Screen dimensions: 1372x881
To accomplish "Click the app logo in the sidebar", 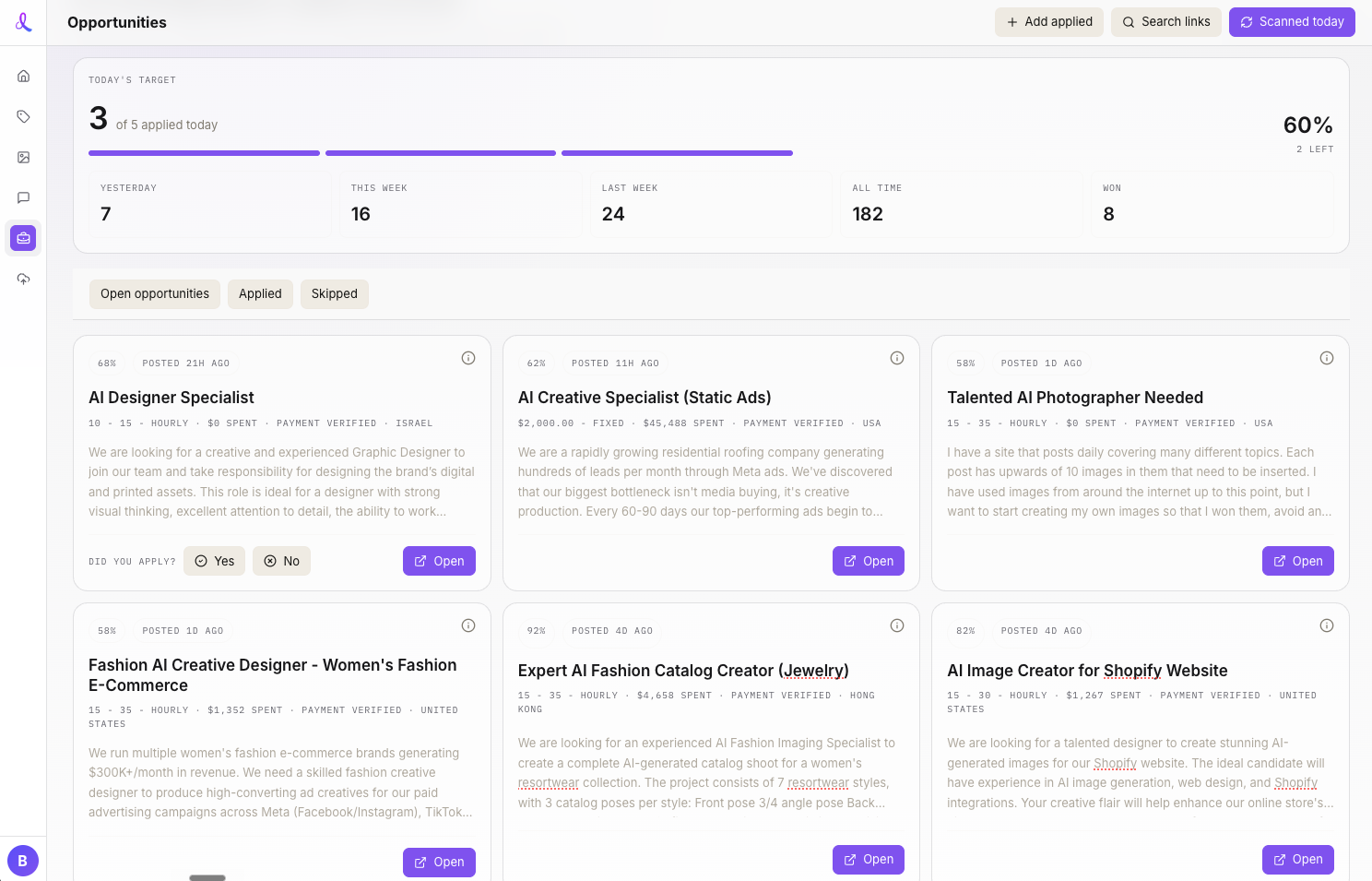I will click(23, 22).
